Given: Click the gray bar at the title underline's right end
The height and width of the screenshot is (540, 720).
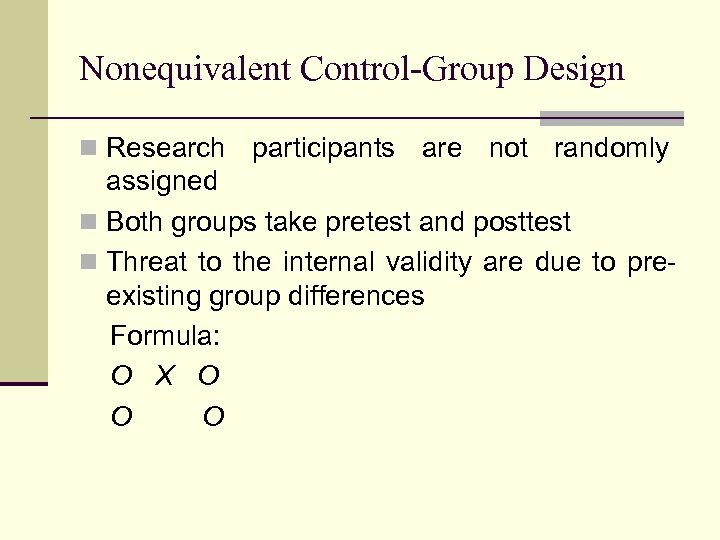Looking at the screenshot, I should coord(611,118).
